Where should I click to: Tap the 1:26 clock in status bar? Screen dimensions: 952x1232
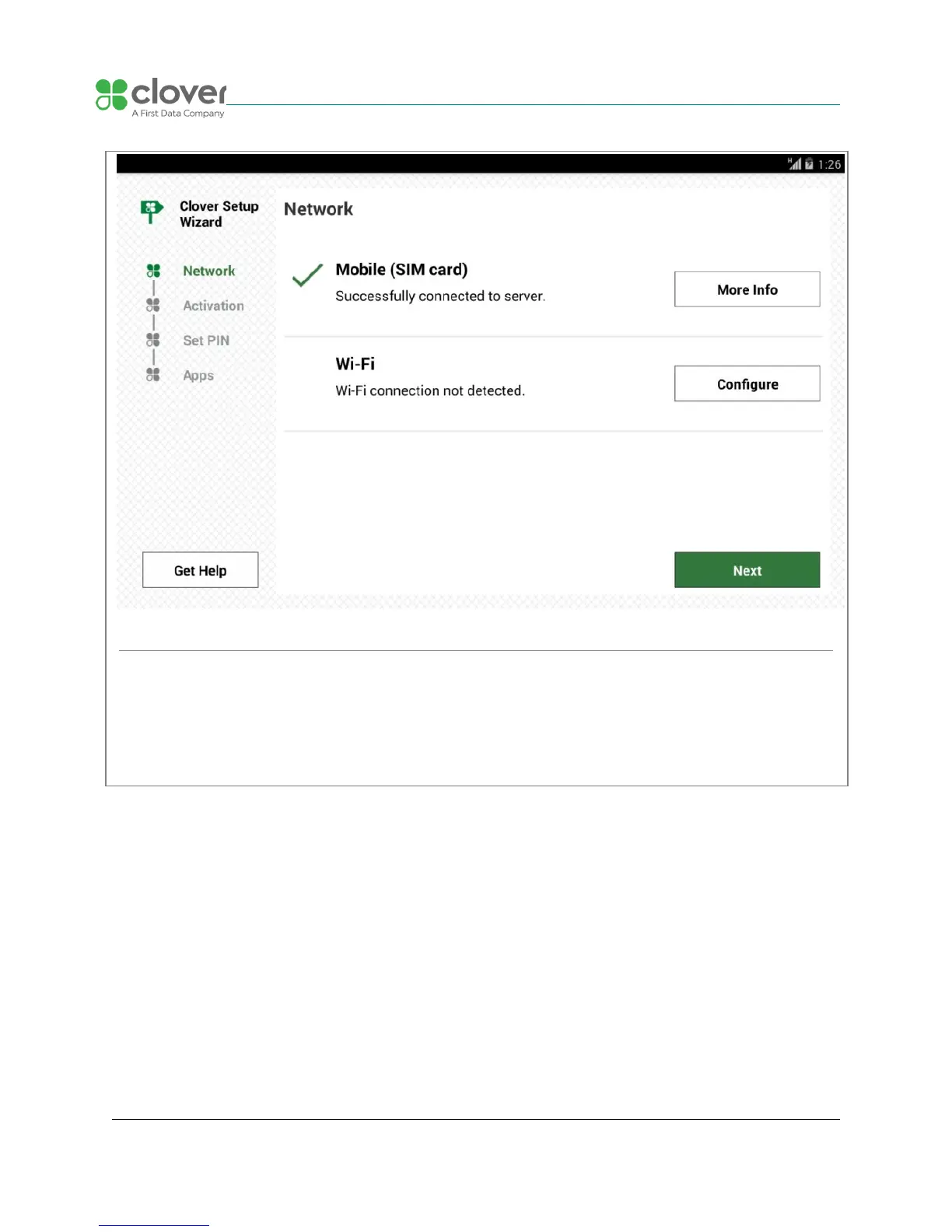click(829, 165)
